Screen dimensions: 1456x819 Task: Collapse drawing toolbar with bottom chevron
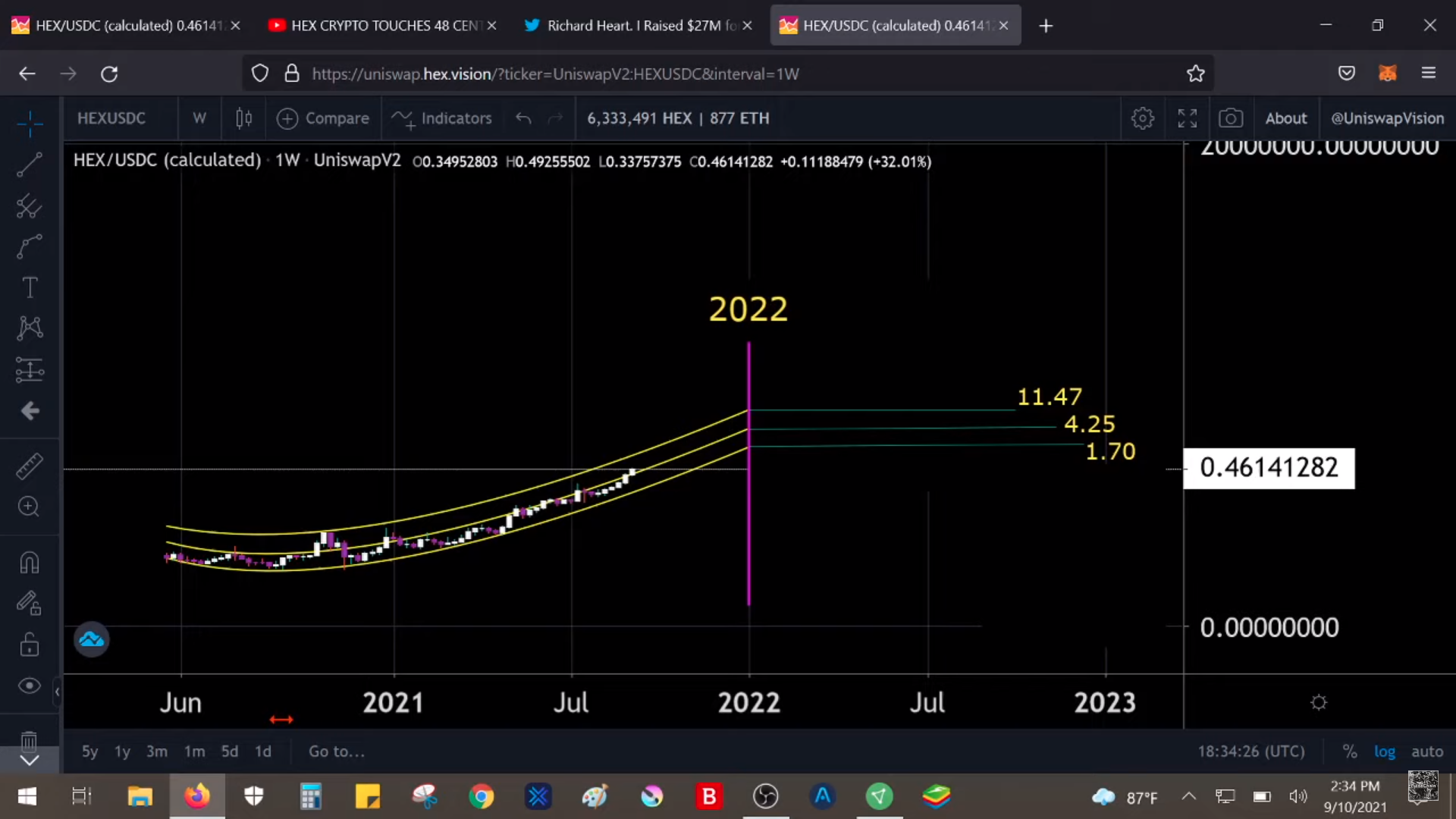30,761
